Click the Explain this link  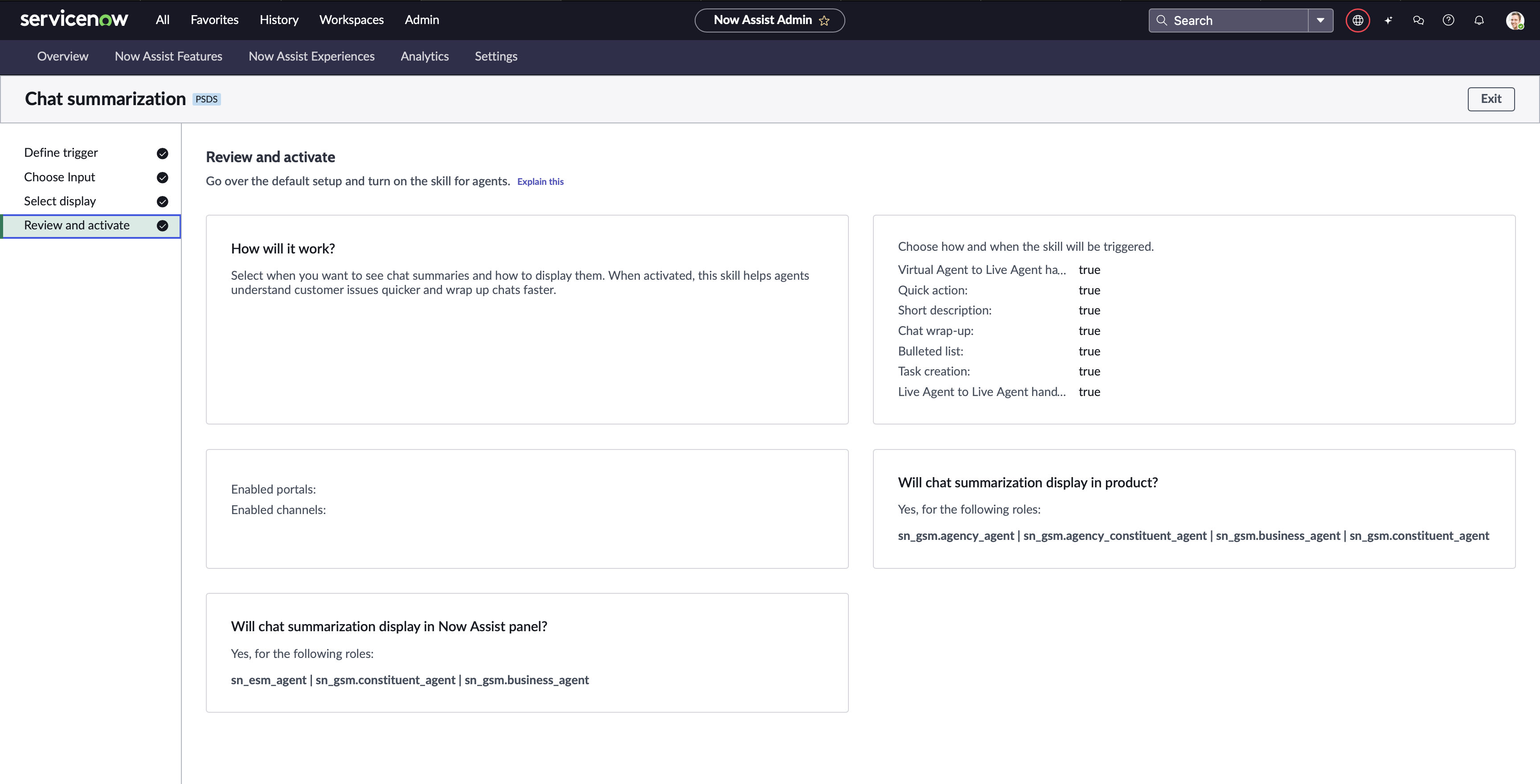pos(541,182)
